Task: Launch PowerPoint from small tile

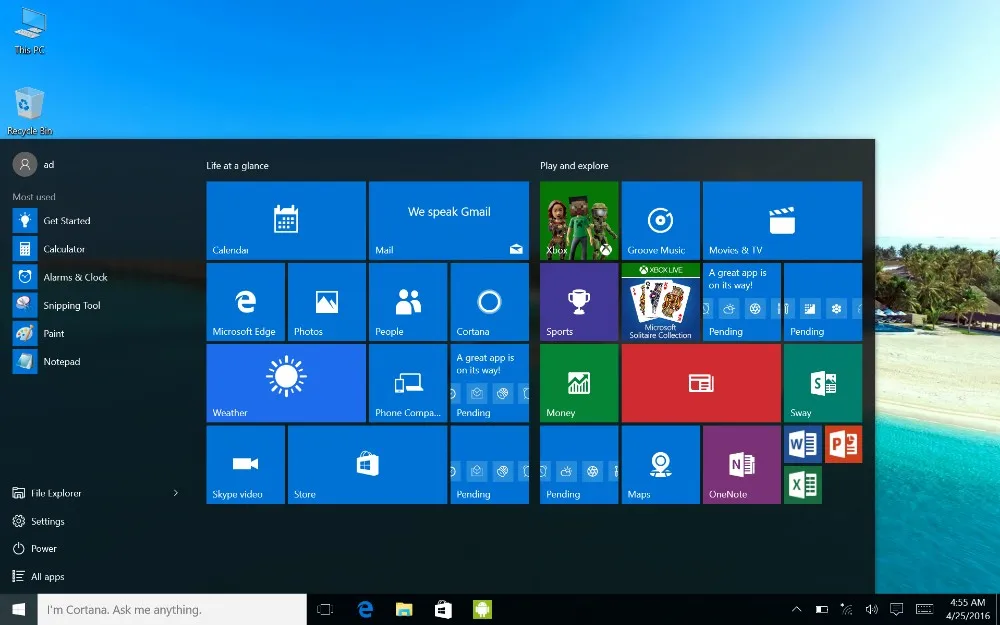Action: 844,444
